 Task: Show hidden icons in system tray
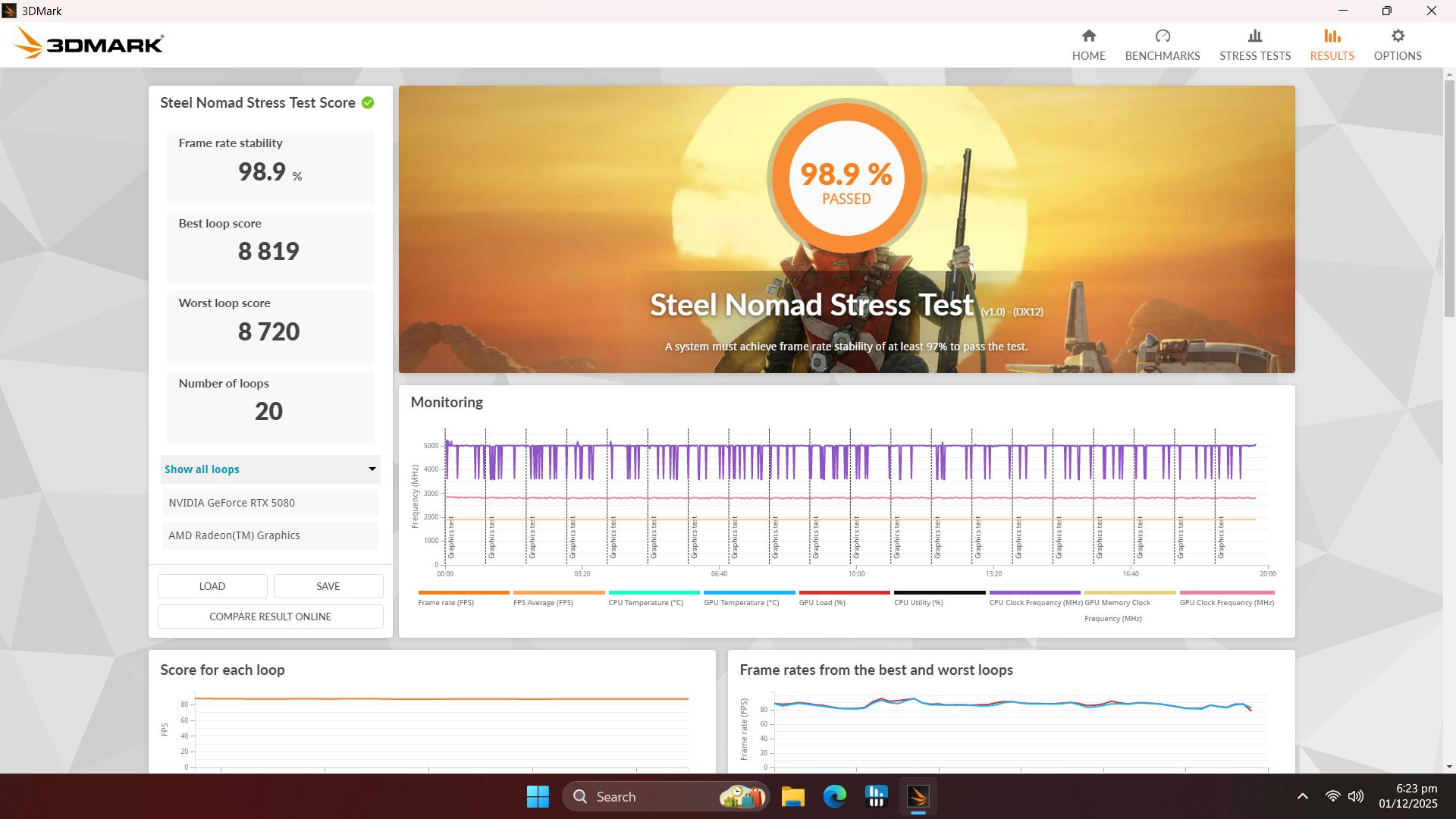click(1302, 796)
